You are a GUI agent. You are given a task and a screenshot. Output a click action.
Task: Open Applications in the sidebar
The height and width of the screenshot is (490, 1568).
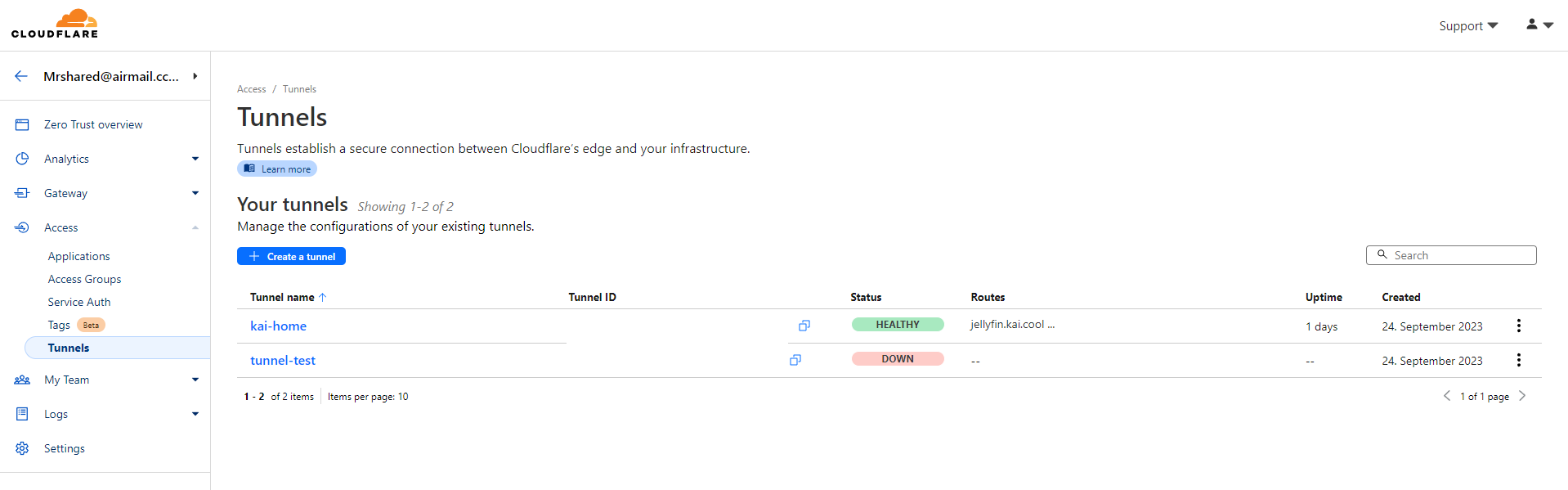pos(78,256)
